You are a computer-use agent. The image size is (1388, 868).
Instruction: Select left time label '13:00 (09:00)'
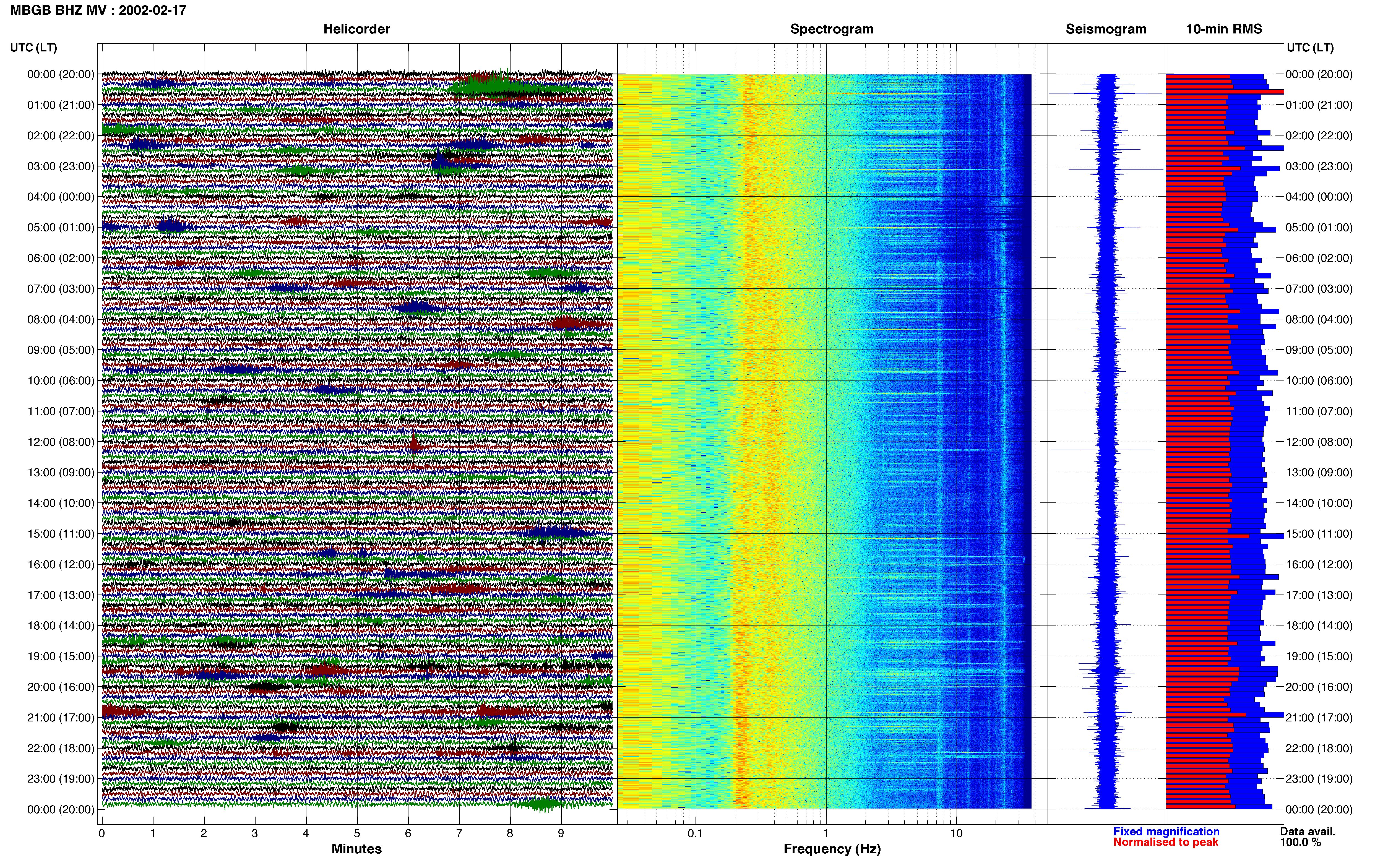point(61,473)
